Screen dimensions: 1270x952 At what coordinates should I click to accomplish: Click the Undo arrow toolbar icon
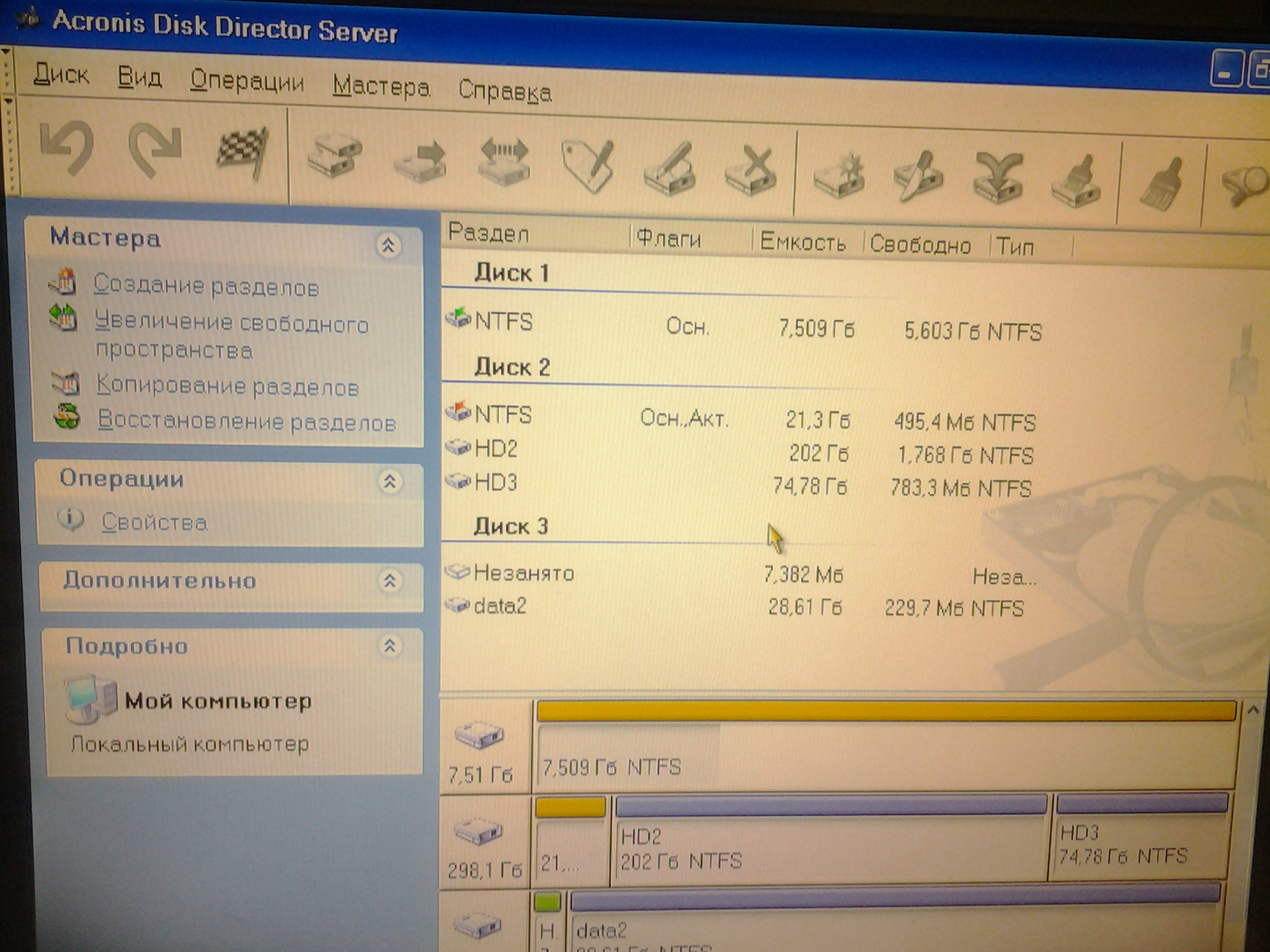(66, 148)
